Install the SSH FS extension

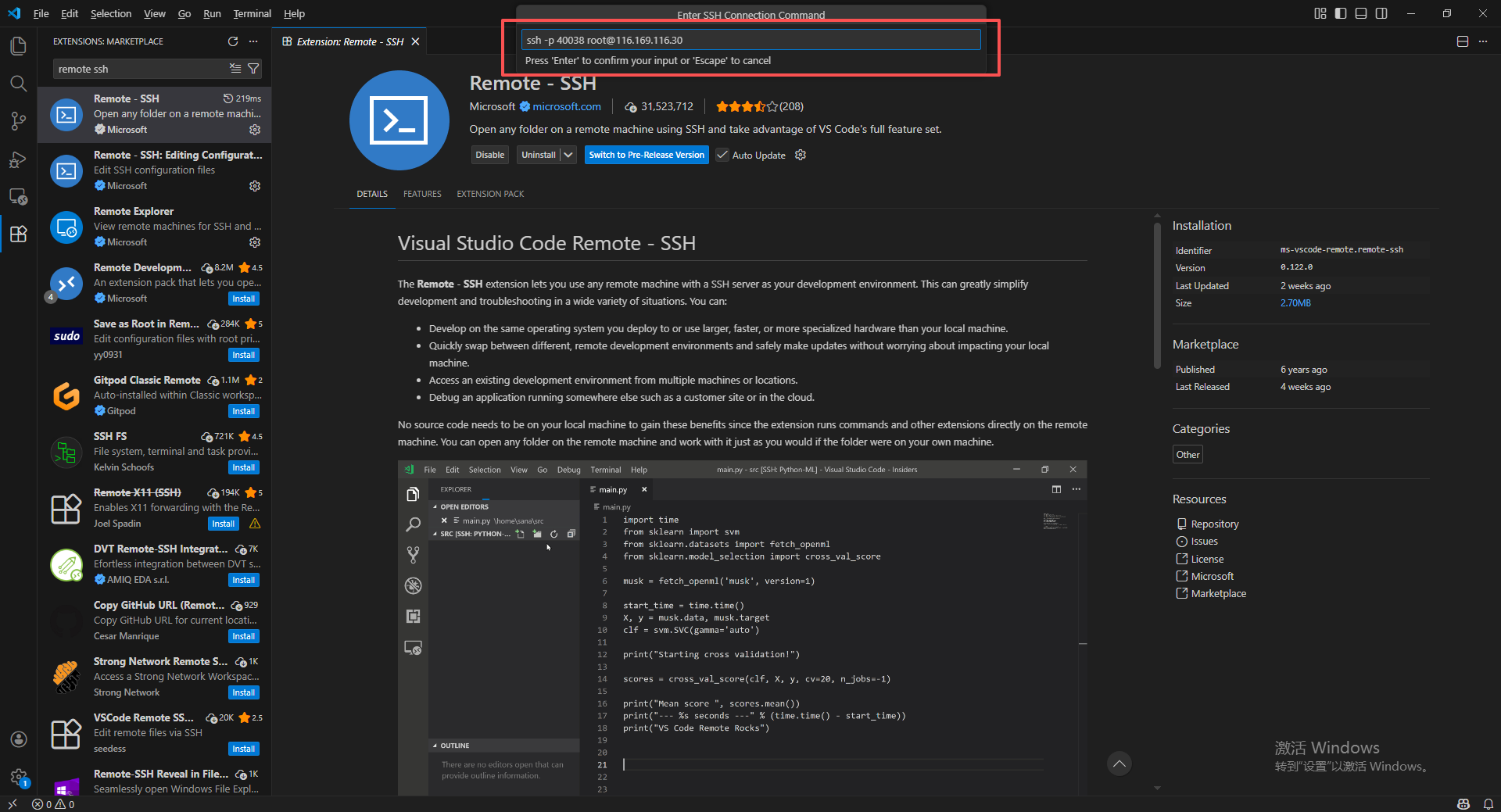coord(244,467)
